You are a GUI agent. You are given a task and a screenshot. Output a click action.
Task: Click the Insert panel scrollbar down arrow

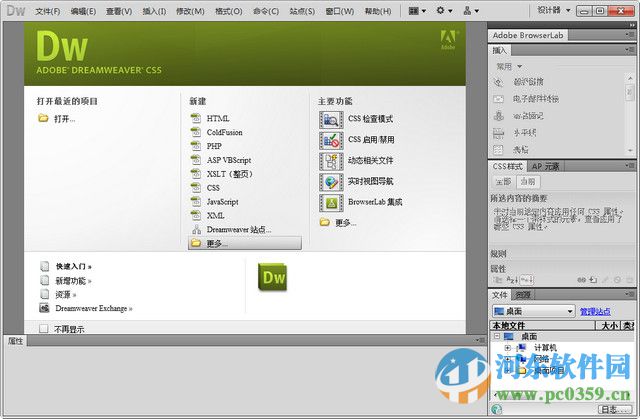click(x=630, y=151)
